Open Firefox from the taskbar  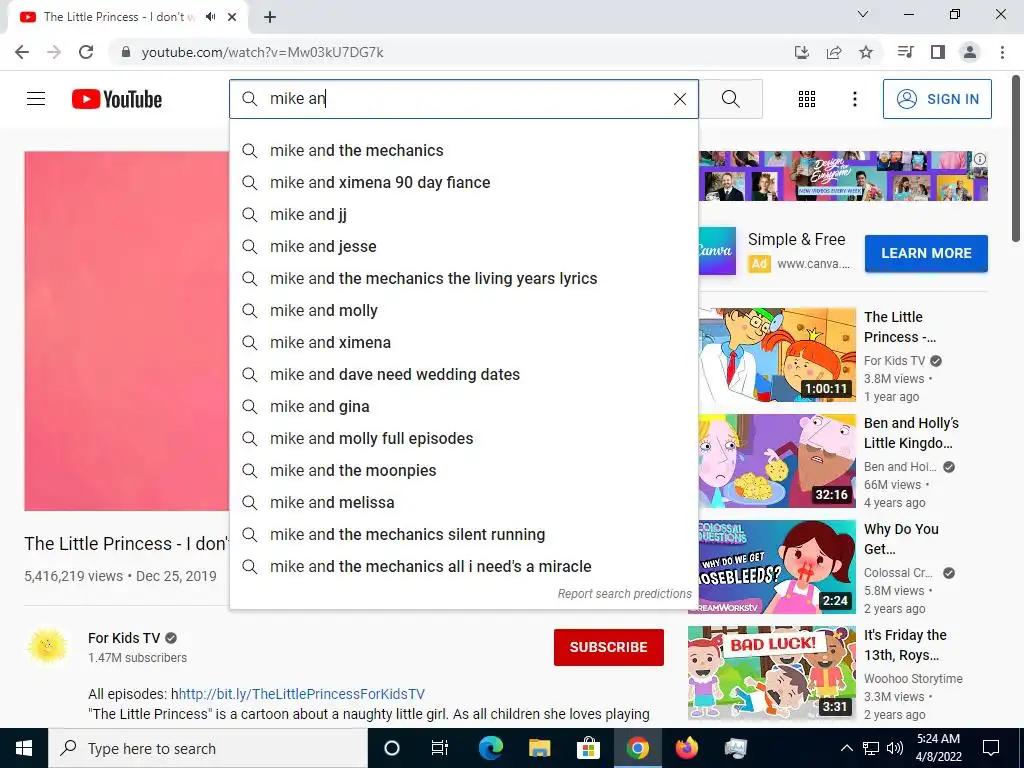tap(686, 748)
